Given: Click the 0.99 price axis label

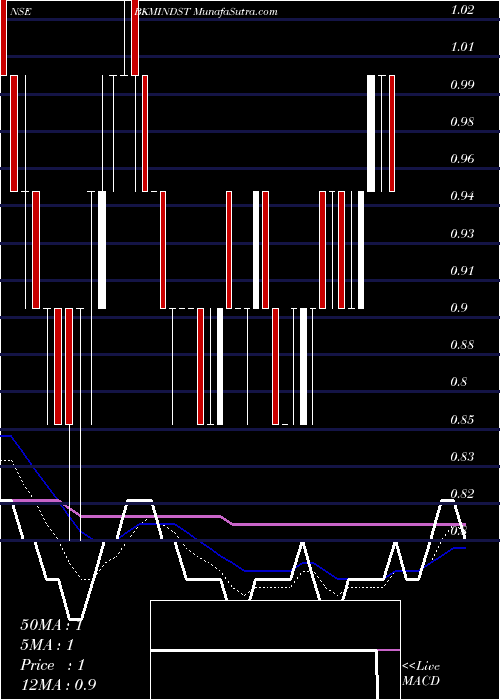Looking at the screenshot, I should pos(462,84).
